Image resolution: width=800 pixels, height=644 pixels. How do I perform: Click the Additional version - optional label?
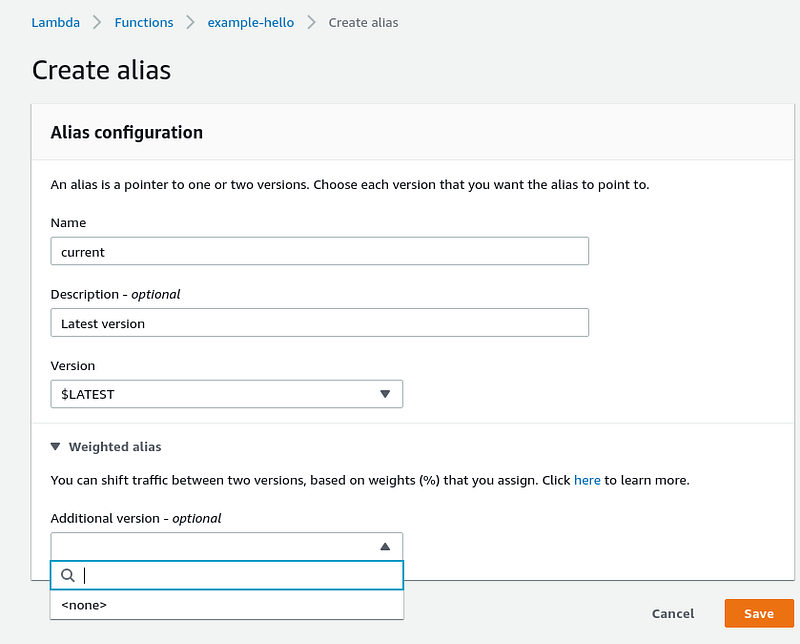coord(136,518)
